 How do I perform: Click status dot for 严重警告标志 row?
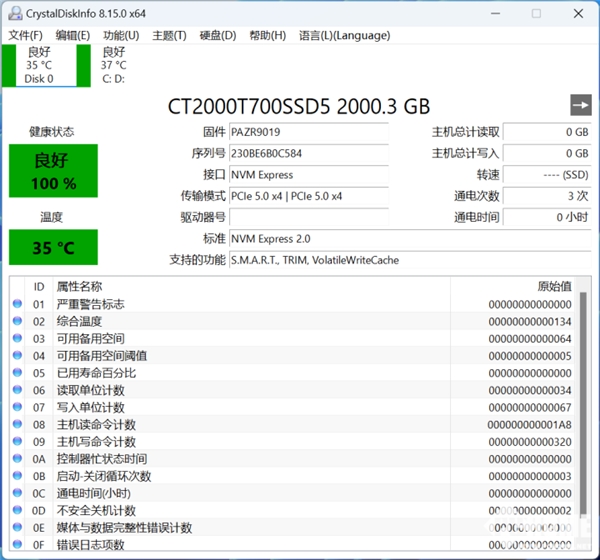coord(17,304)
